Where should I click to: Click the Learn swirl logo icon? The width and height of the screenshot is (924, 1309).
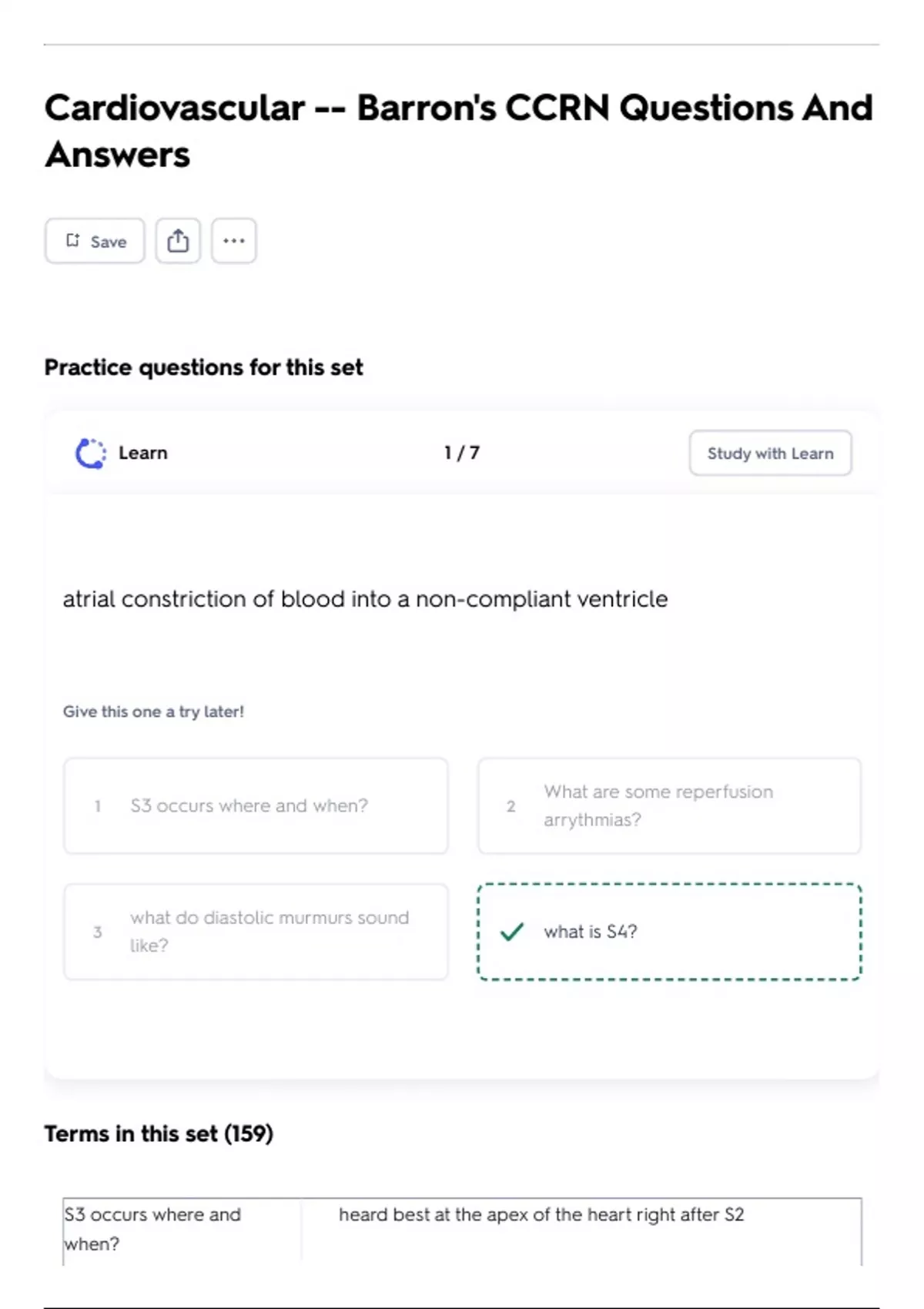pos(90,454)
